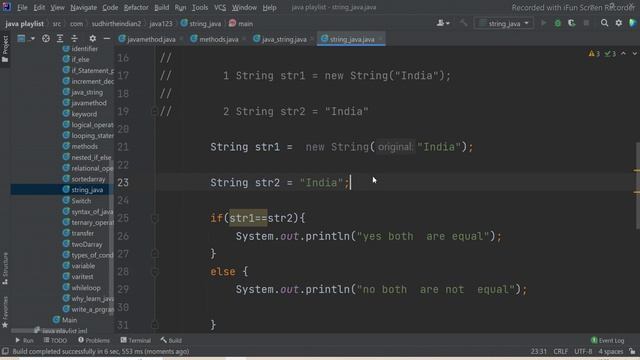Fold the if block at line 25

[x=155, y=218]
